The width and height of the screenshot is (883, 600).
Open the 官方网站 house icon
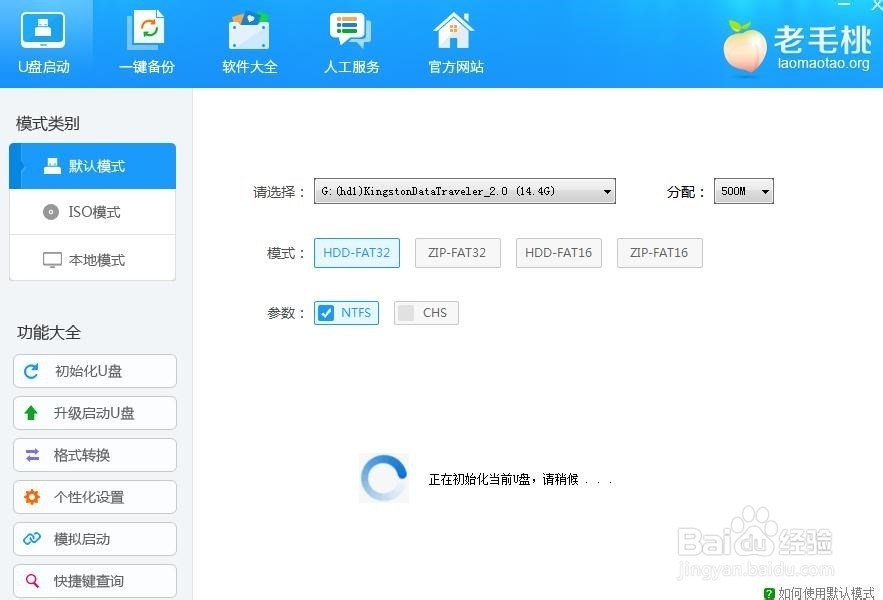click(x=454, y=30)
